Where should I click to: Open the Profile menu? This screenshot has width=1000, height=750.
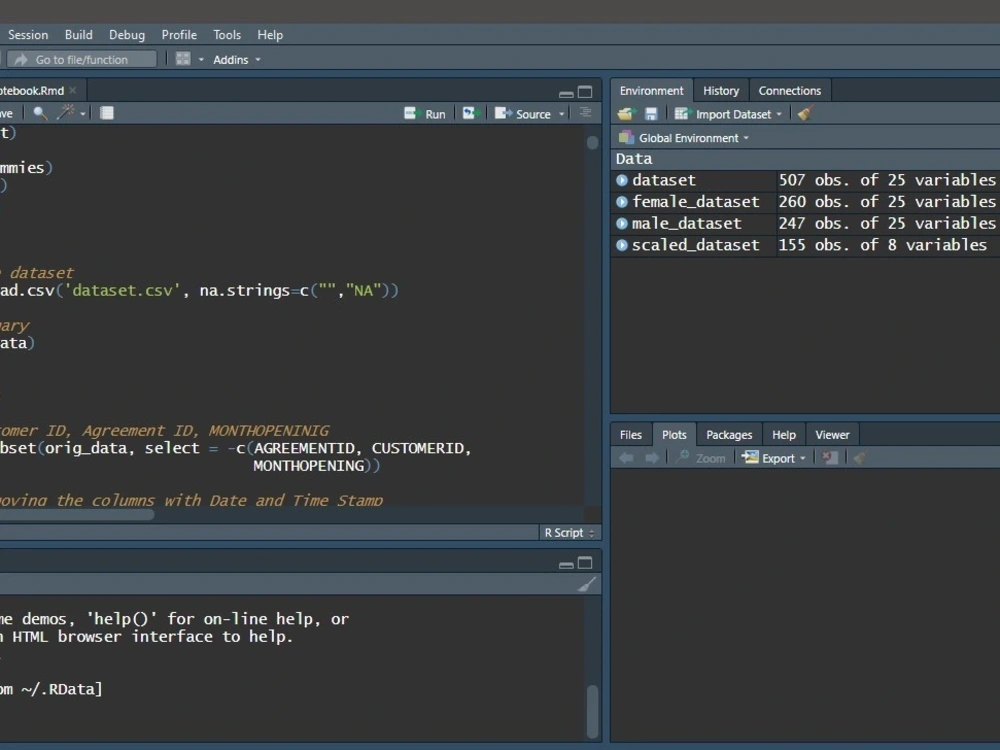click(179, 35)
